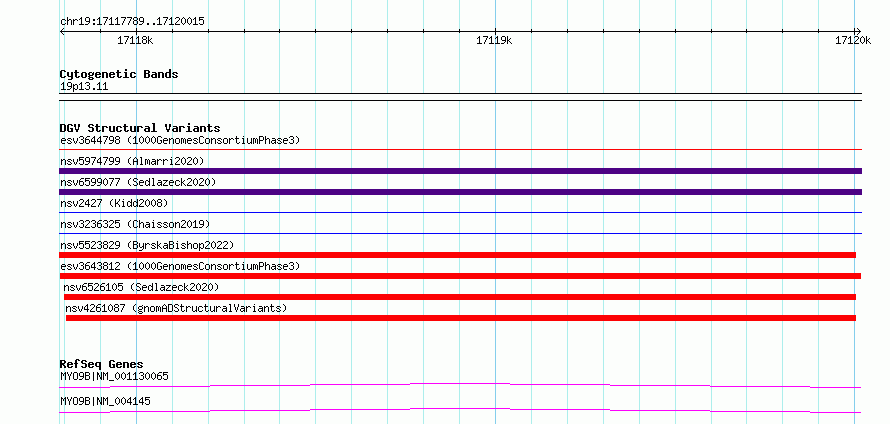Viewport: 890px width, 424px height.
Task: Click the purple bar for nsv6599077
Action: (x=460, y=192)
